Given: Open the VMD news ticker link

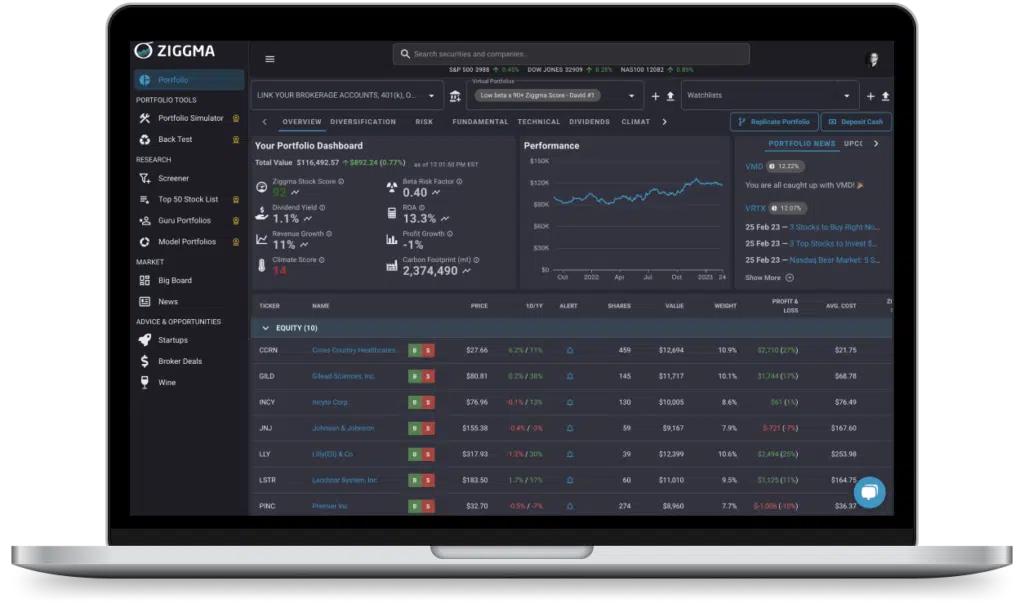Looking at the screenshot, I should [754, 167].
